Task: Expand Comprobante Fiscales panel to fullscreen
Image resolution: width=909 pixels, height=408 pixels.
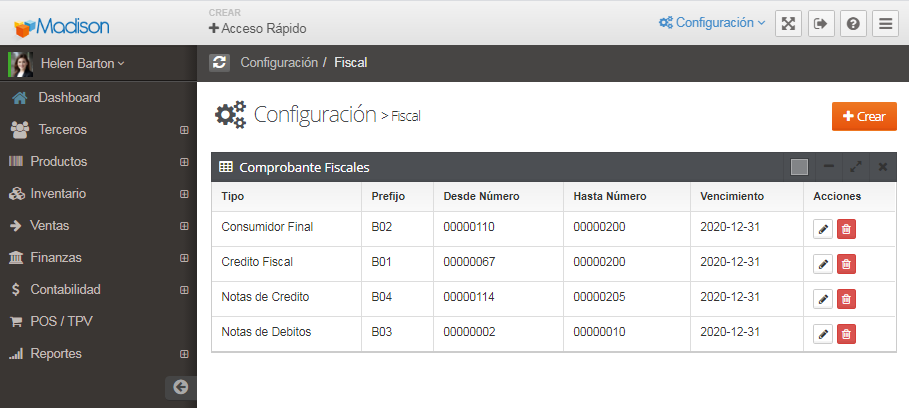Action: tap(856, 167)
